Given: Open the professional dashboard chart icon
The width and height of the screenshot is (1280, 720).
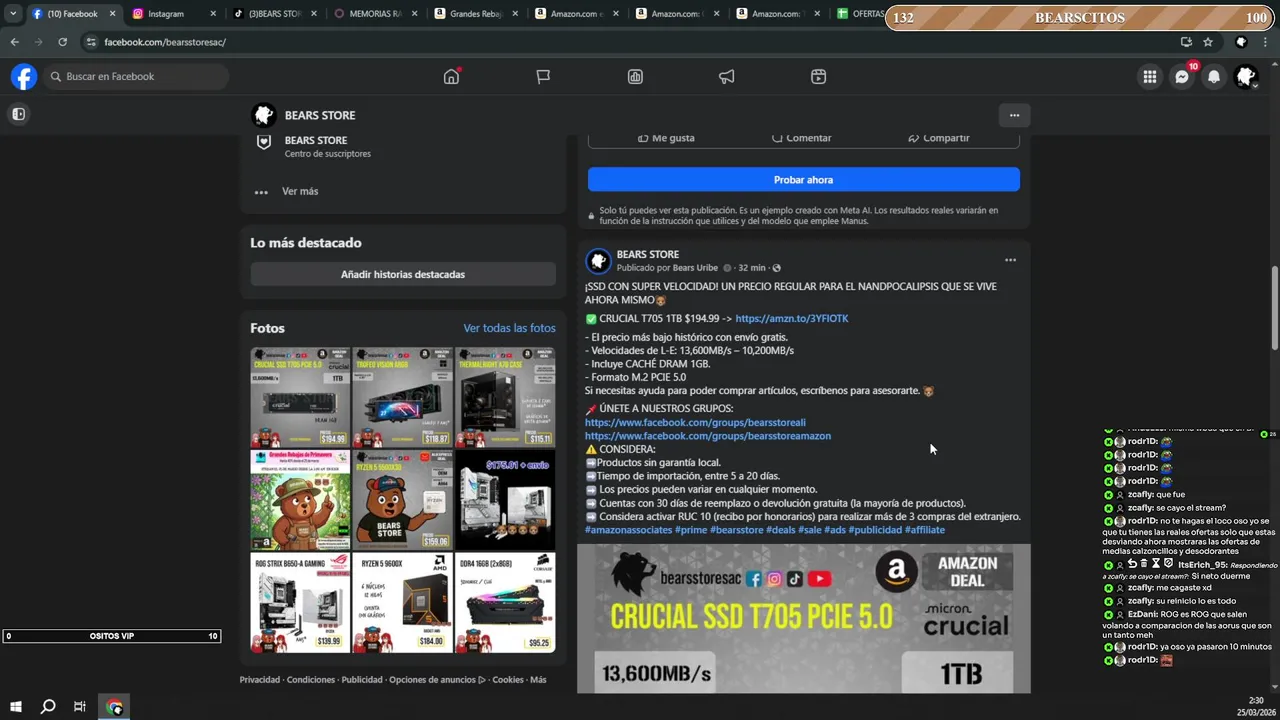Looking at the screenshot, I should click(635, 77).
